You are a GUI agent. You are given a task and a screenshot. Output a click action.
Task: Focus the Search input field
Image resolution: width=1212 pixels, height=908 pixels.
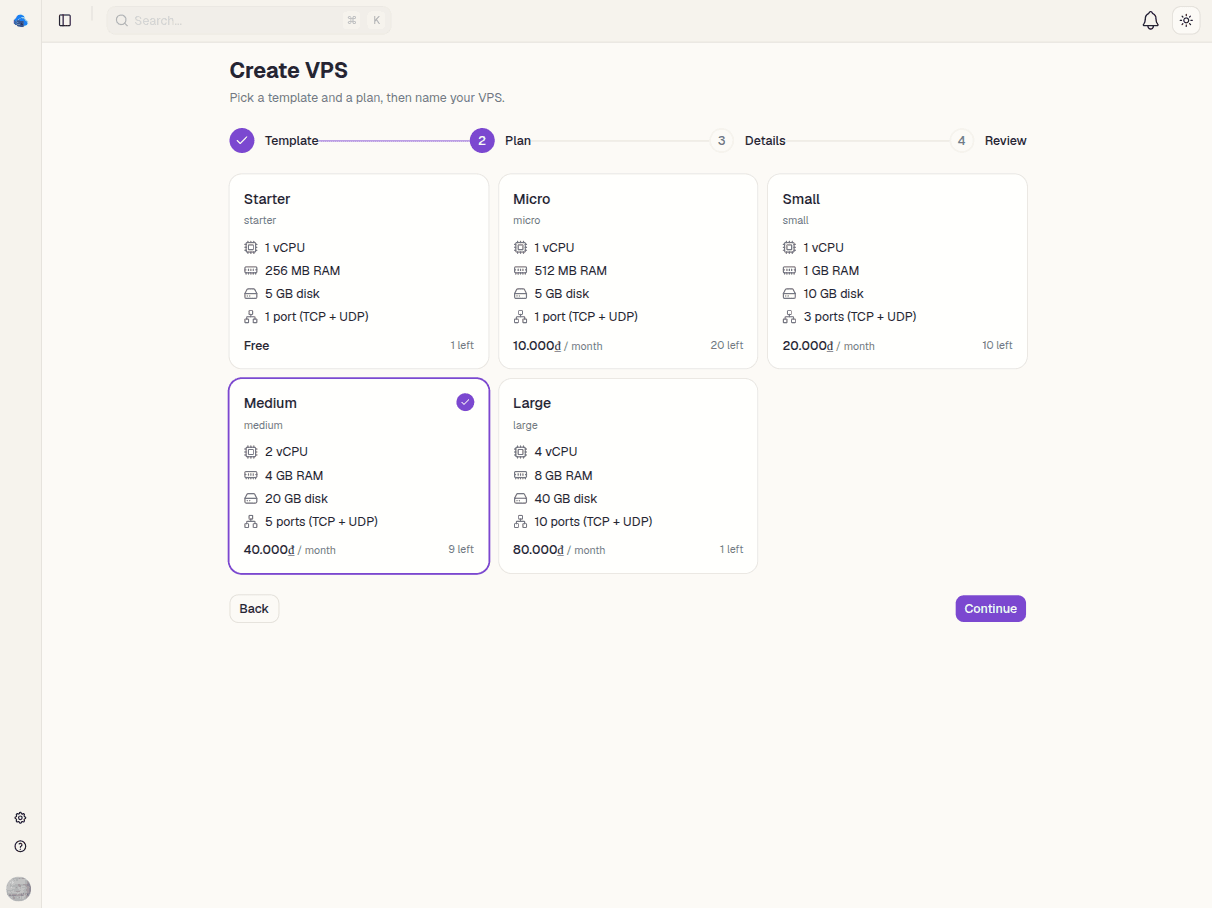[x=248, y=20]
